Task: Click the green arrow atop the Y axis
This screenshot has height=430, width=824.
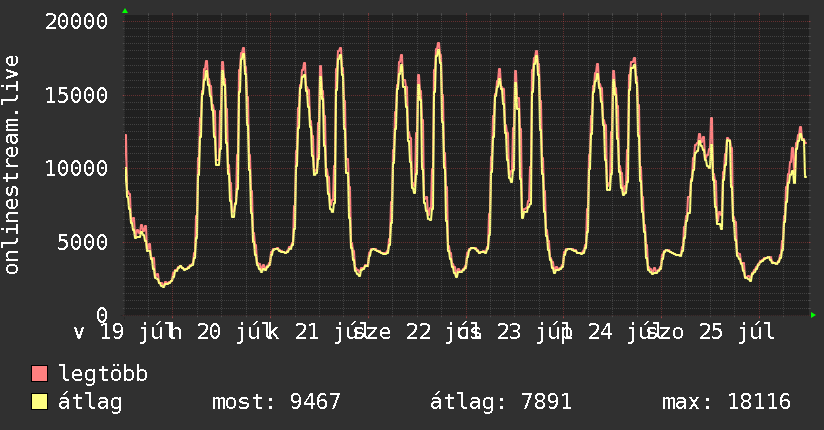Action: tap(125, 11)
